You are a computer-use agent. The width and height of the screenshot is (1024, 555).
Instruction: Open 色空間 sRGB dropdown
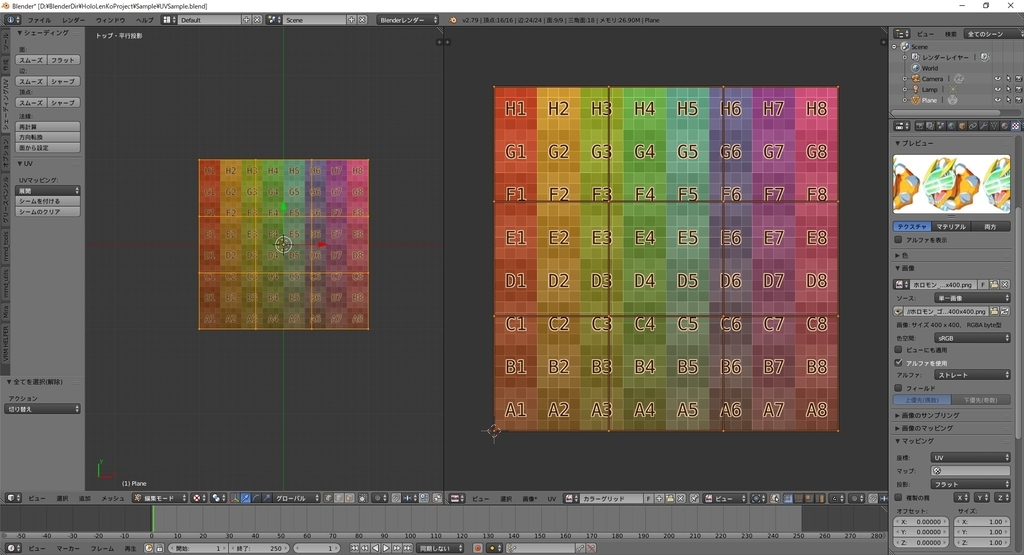point(972,338)
